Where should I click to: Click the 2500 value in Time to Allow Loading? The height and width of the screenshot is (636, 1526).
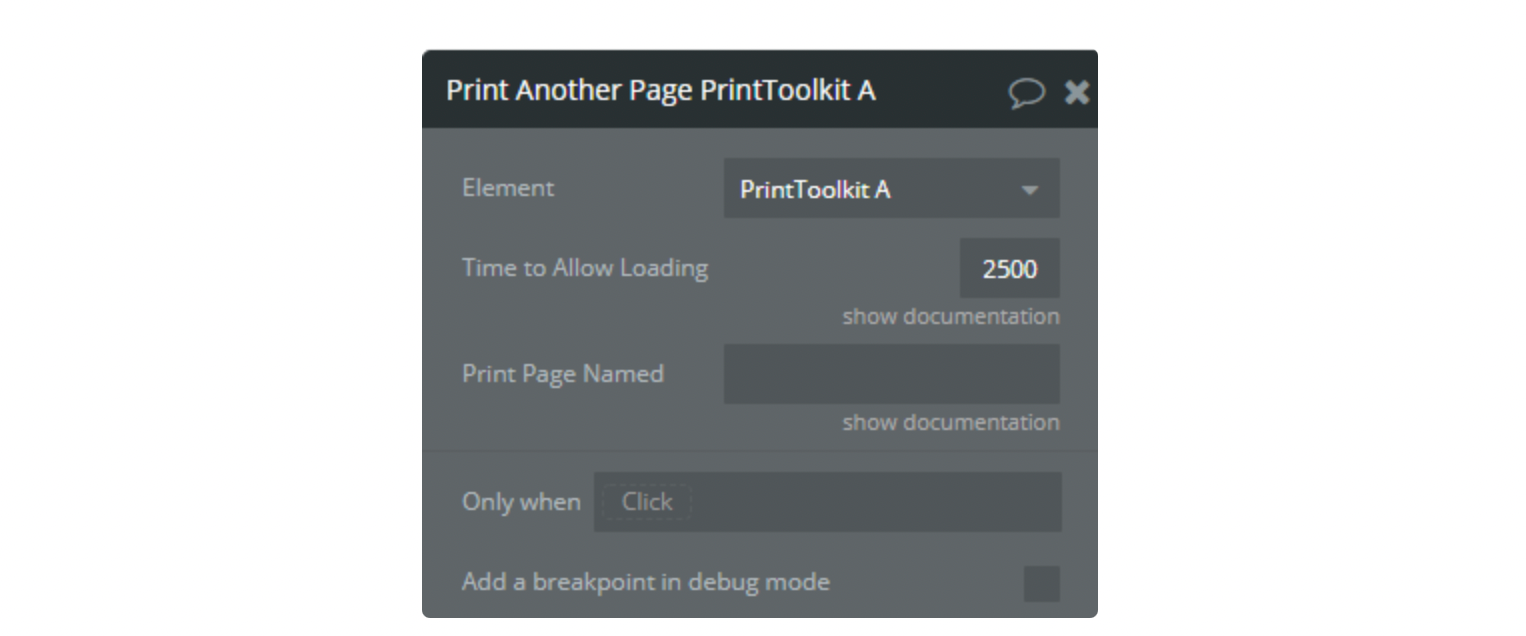coord(1009,268)
